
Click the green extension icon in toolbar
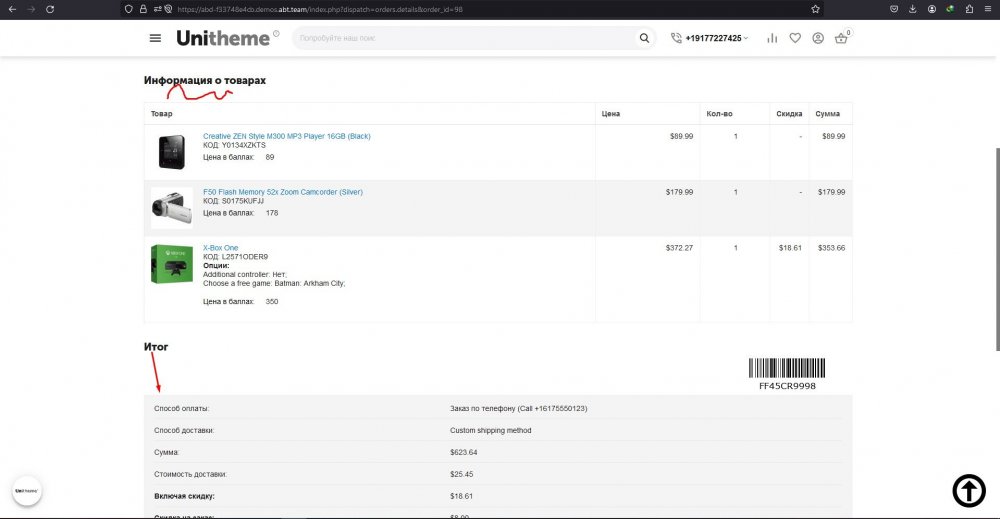point(950,10)
